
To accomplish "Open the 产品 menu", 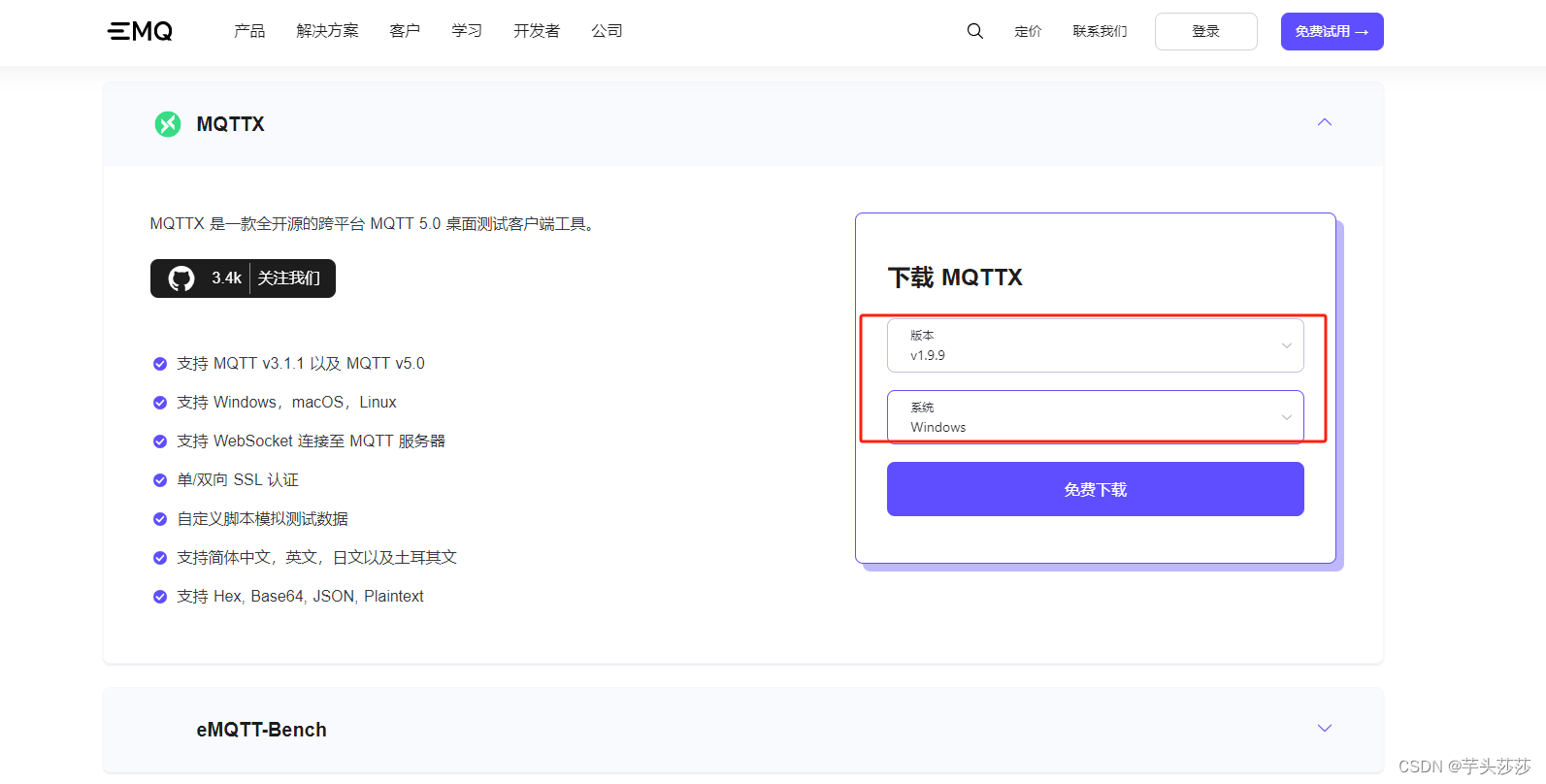I will point(249,31).
